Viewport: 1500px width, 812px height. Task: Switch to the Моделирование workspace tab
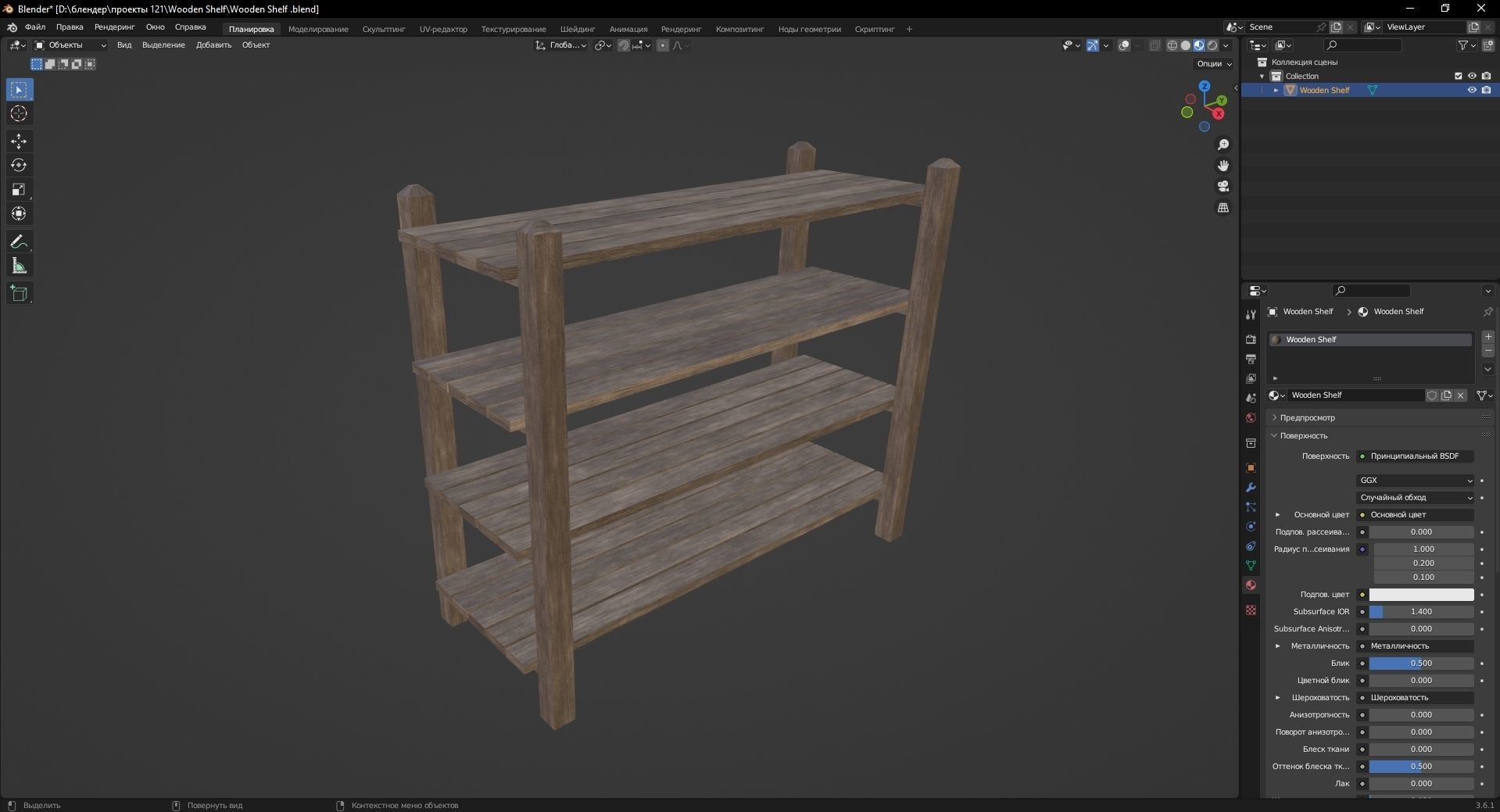tap(318, 30)
